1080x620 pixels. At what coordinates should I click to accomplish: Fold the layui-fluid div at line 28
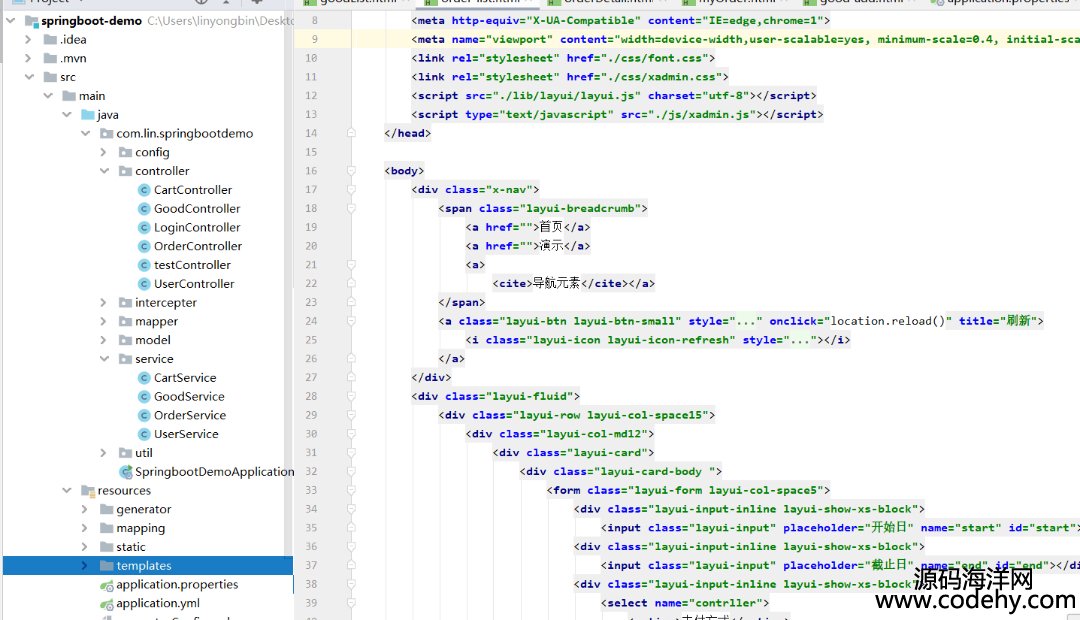click(351, 396)
